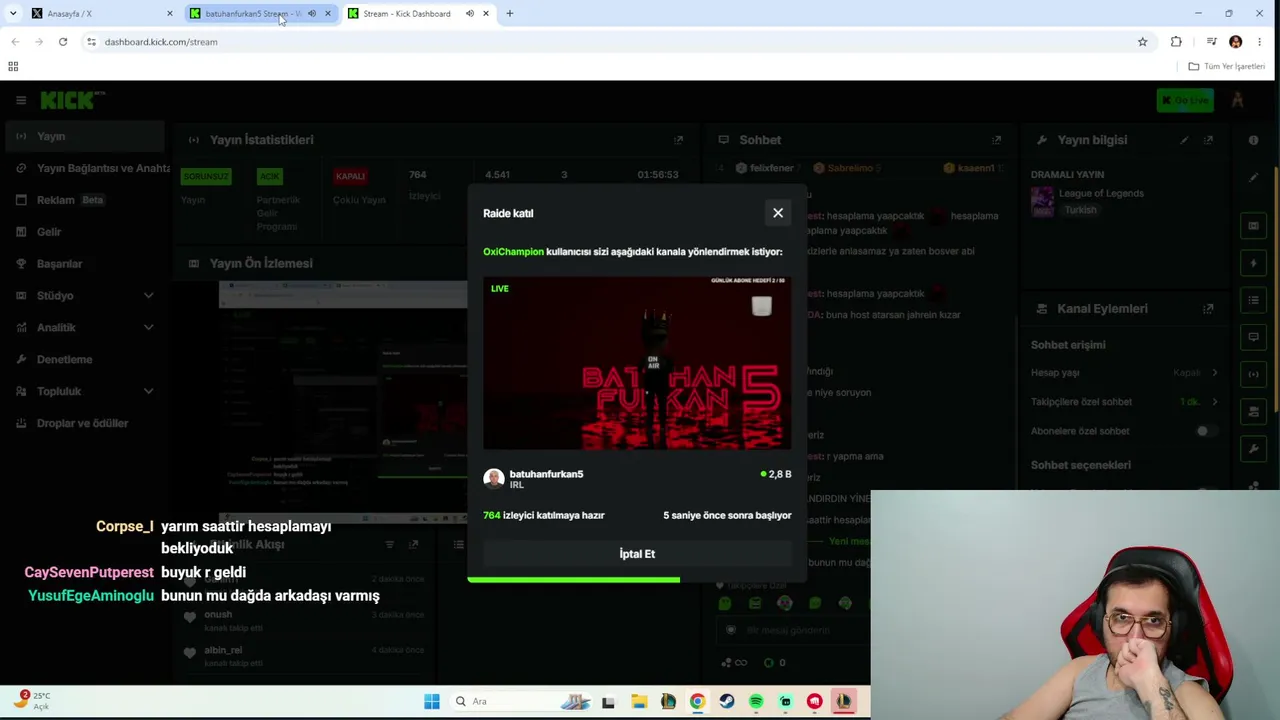Pop out Yayın İstatistikleri panel
The width and height of the screenshot is (1280, 720).
pos(678,140)
